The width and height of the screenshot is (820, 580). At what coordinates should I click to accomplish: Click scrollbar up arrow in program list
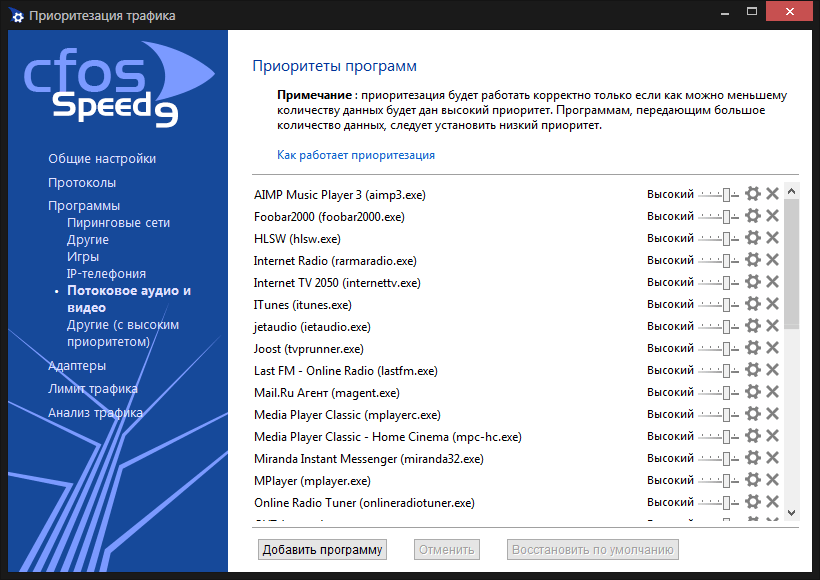[x=791, y=191]
